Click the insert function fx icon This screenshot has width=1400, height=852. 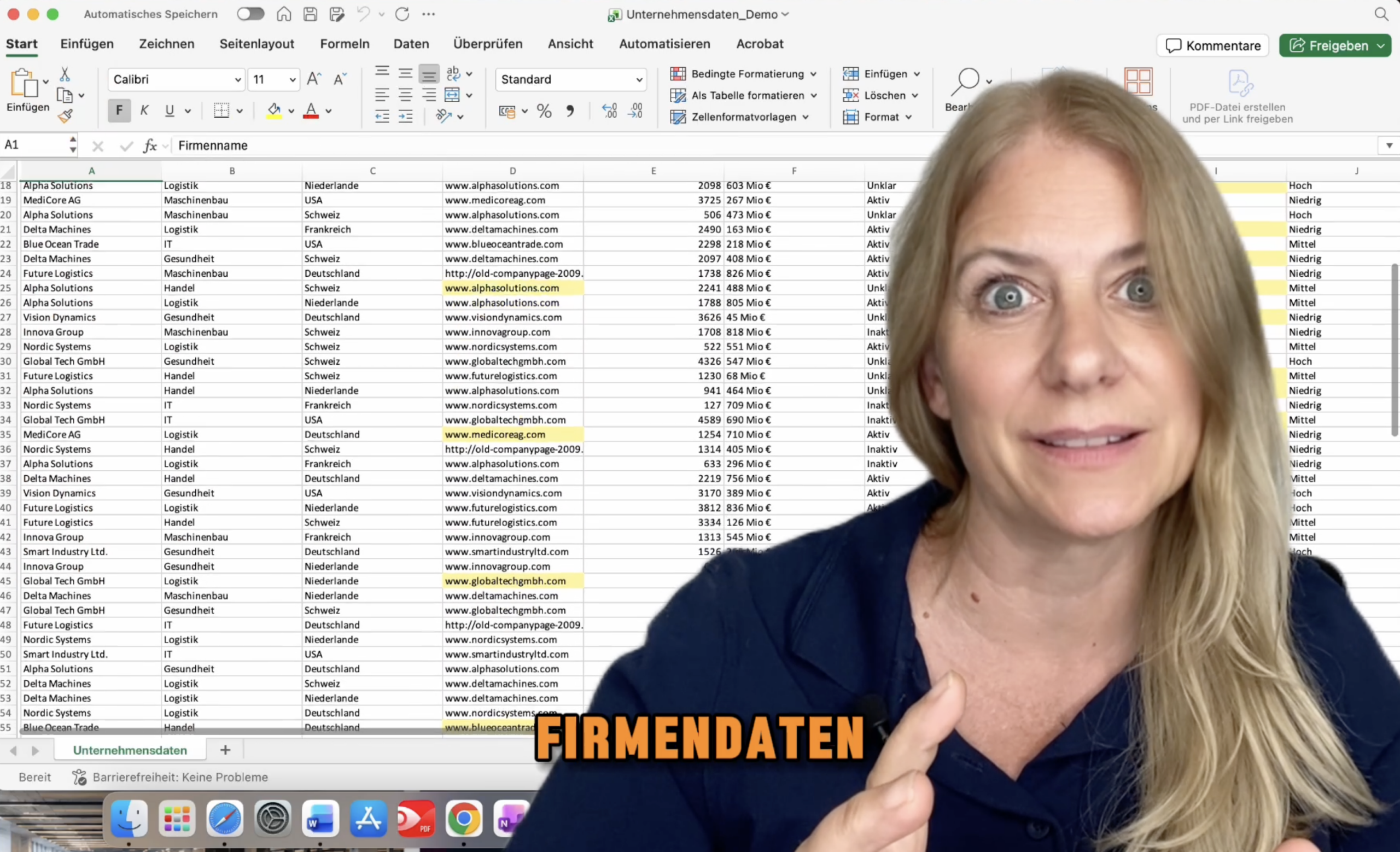[x=149, y=146]
